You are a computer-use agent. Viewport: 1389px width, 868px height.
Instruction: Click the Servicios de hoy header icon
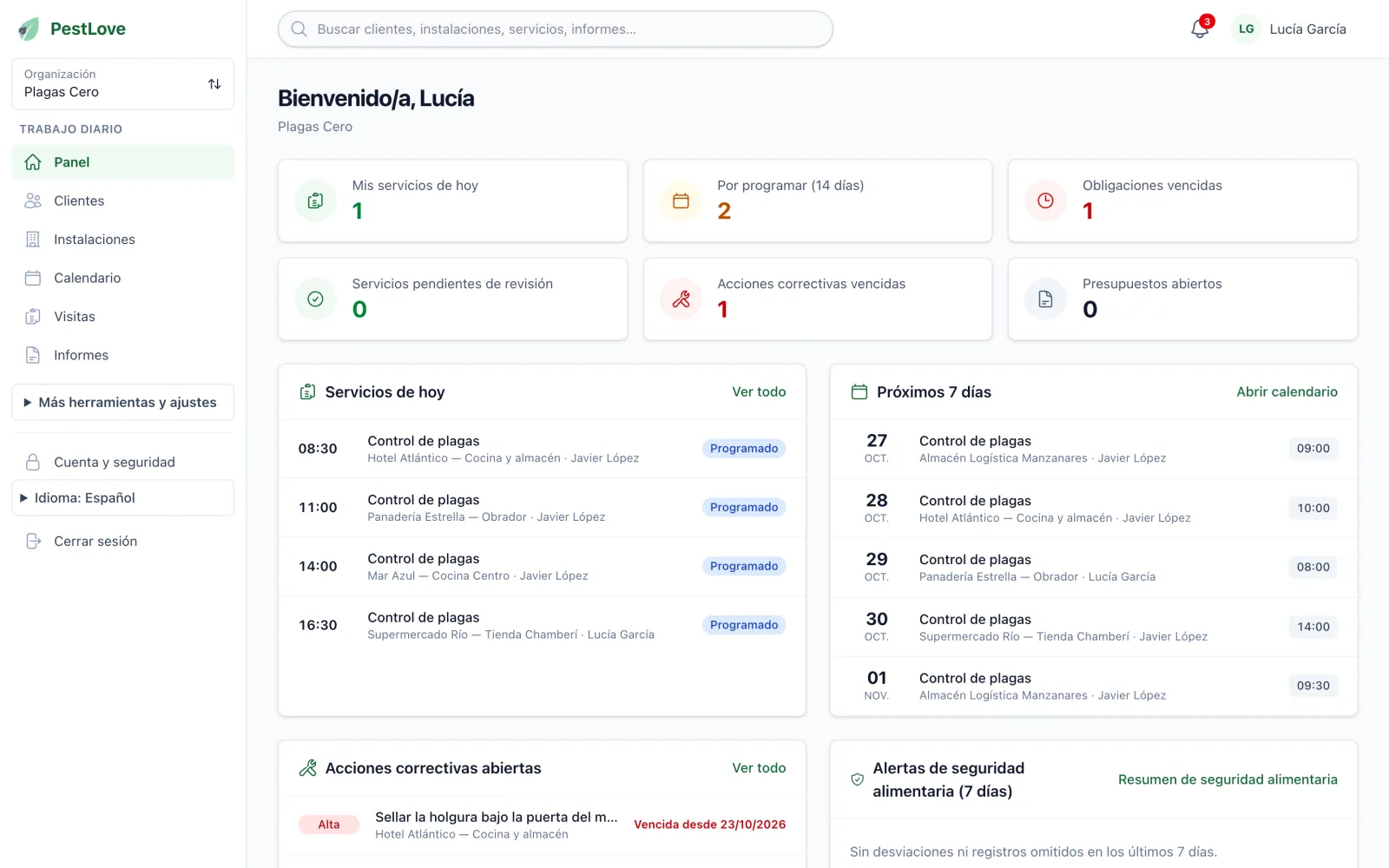point(307,392)
